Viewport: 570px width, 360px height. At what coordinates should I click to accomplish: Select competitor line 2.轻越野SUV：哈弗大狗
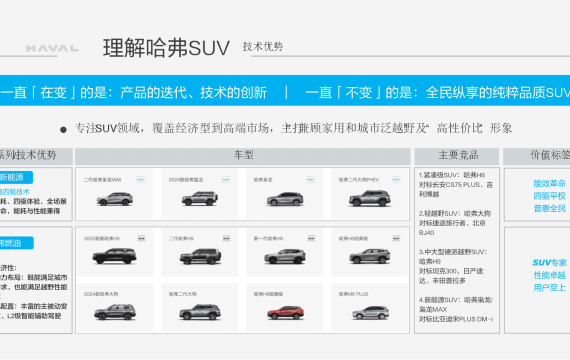point(455,213)
